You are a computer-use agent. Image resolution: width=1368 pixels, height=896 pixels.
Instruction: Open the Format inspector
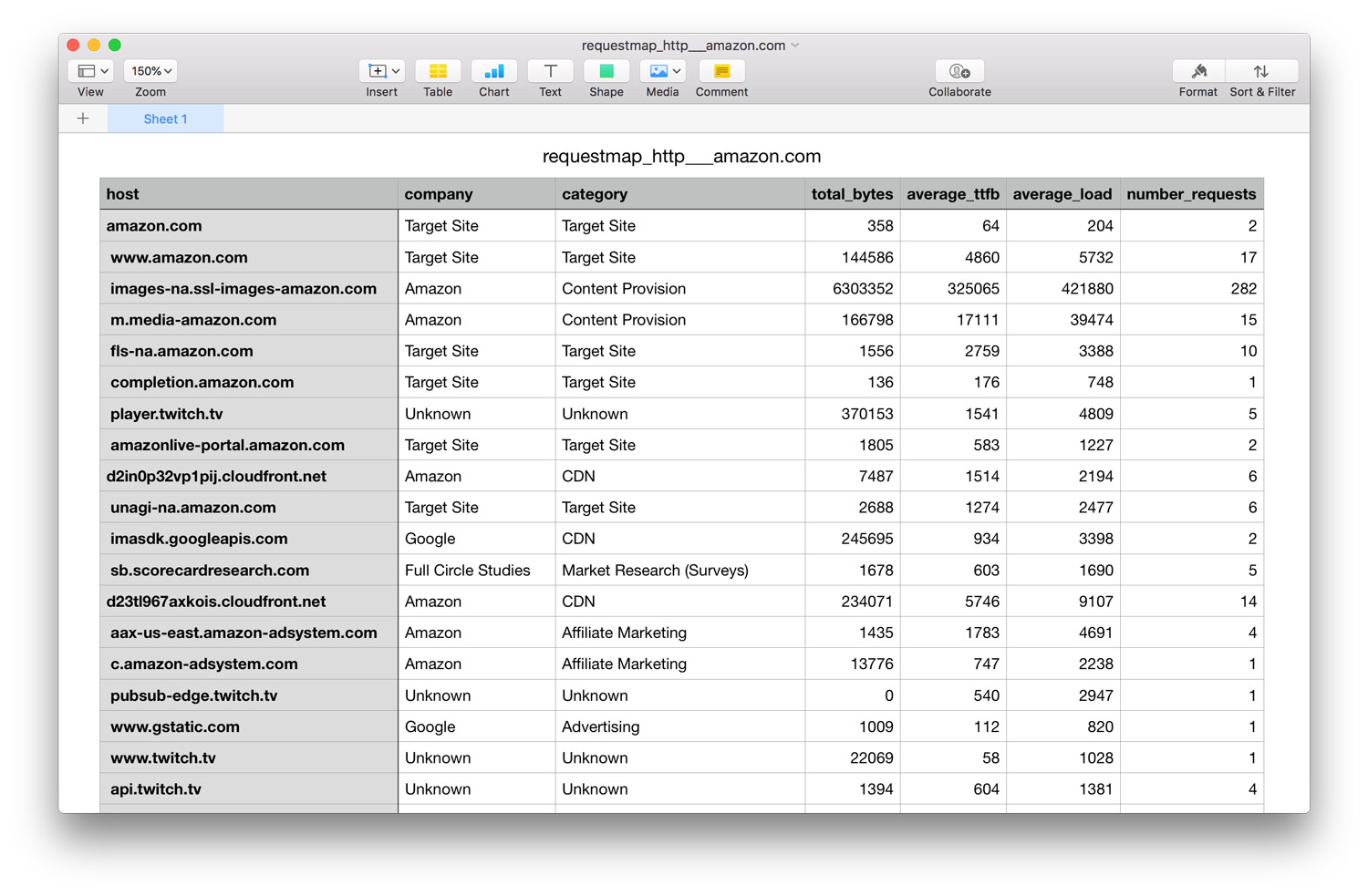point(1198,71)
